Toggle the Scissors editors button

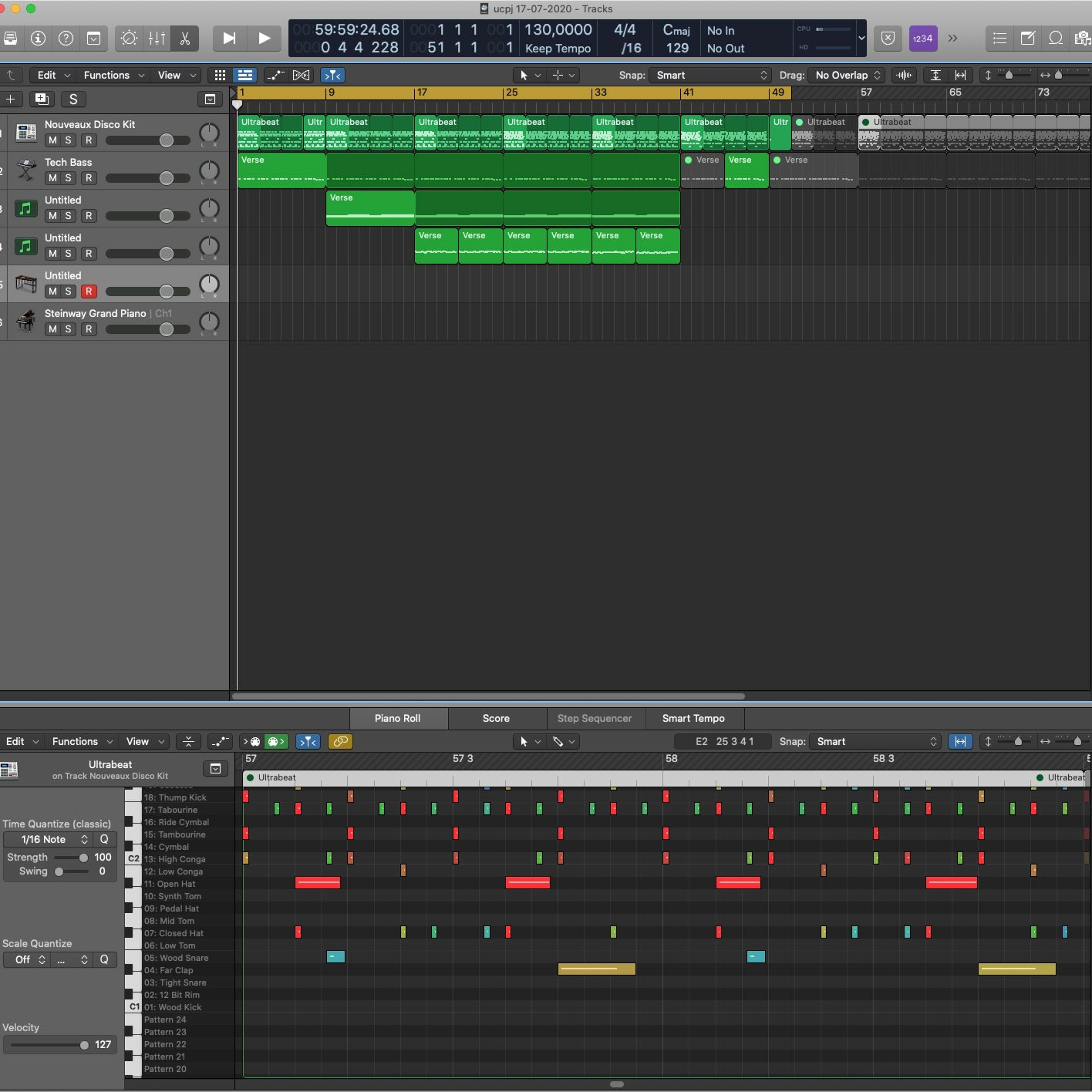pos(184,39)
